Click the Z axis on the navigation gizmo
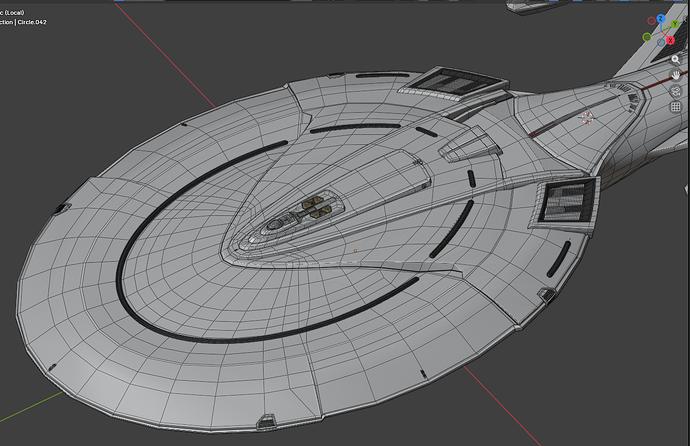Image resolution: width=690 pixels, height=446 pixels. pos(661,18)
